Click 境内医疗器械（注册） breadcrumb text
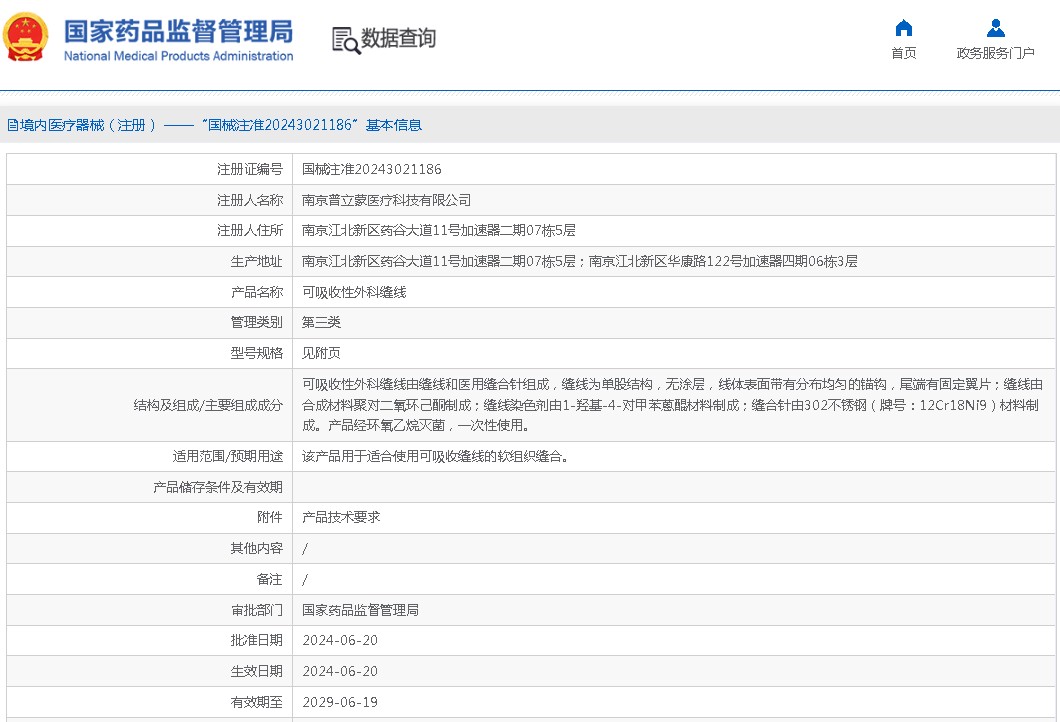This screenshot has width=1060, height=722. (x=88, y=125)
